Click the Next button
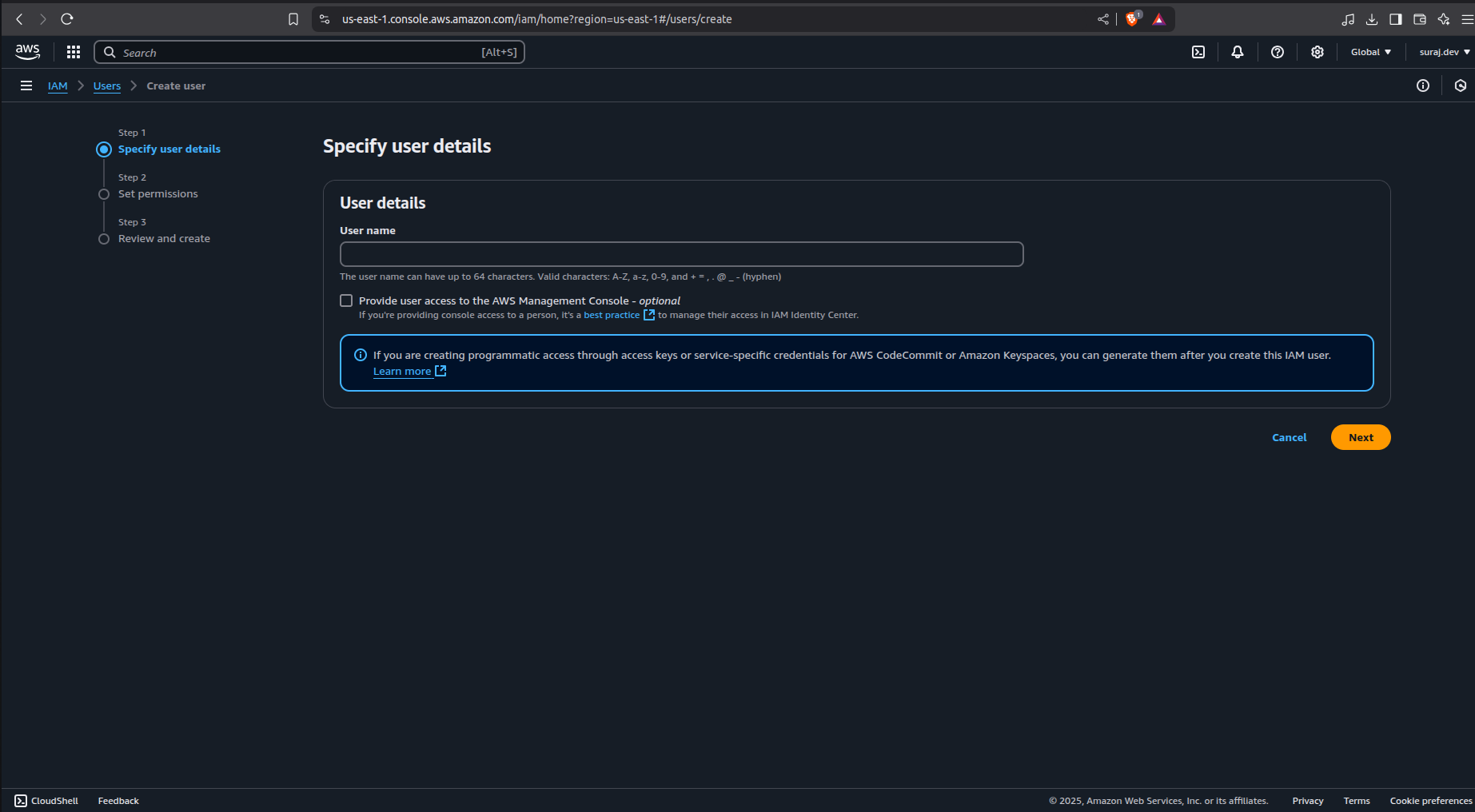 pos(1361,437)
